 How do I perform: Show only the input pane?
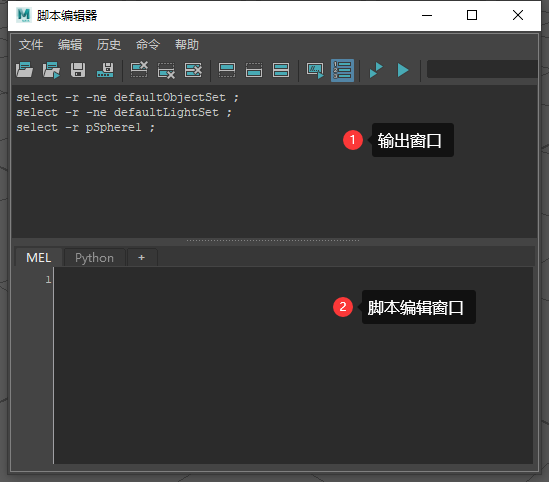(x=254, y=70)
